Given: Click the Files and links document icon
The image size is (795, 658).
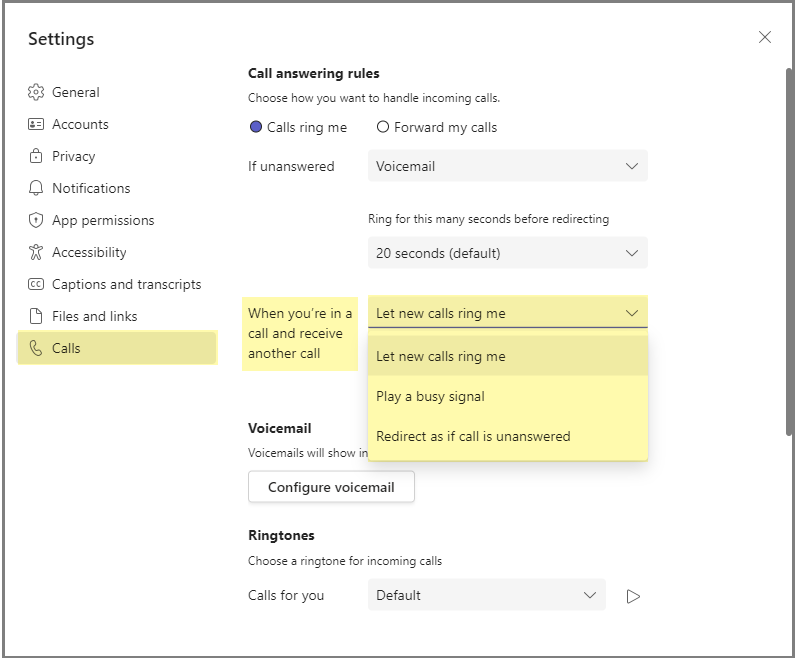Looking at the screenshot, I should [x=36, y=316].
